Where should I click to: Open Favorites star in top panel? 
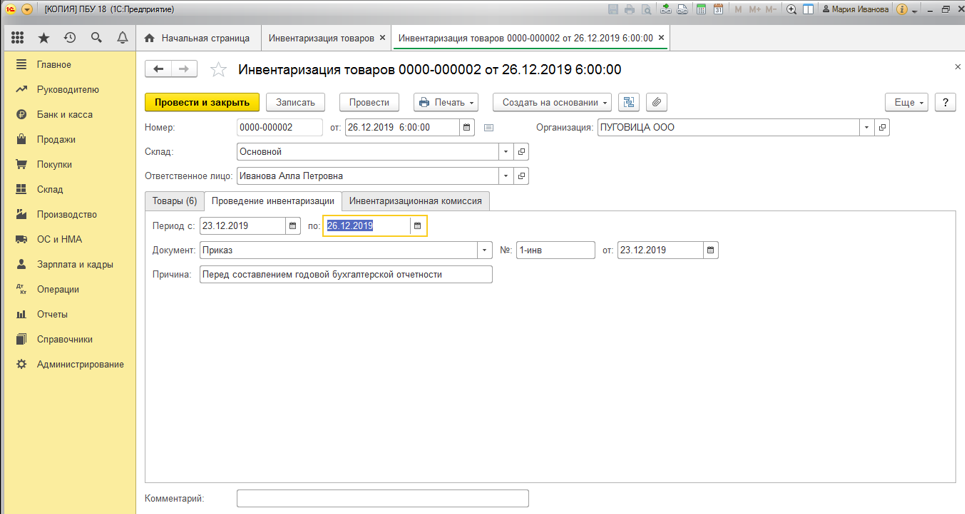point(43,38)
